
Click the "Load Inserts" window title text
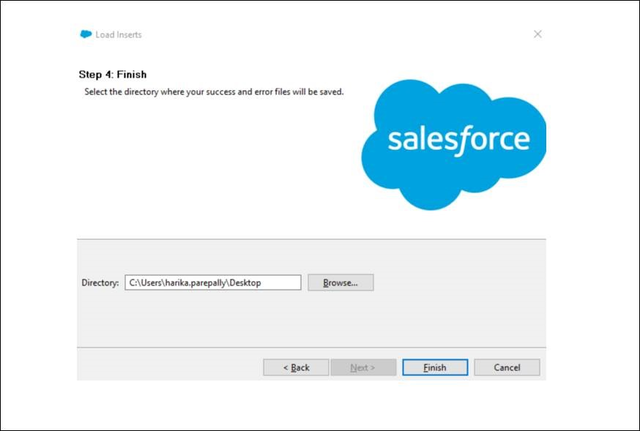[119, 34]
